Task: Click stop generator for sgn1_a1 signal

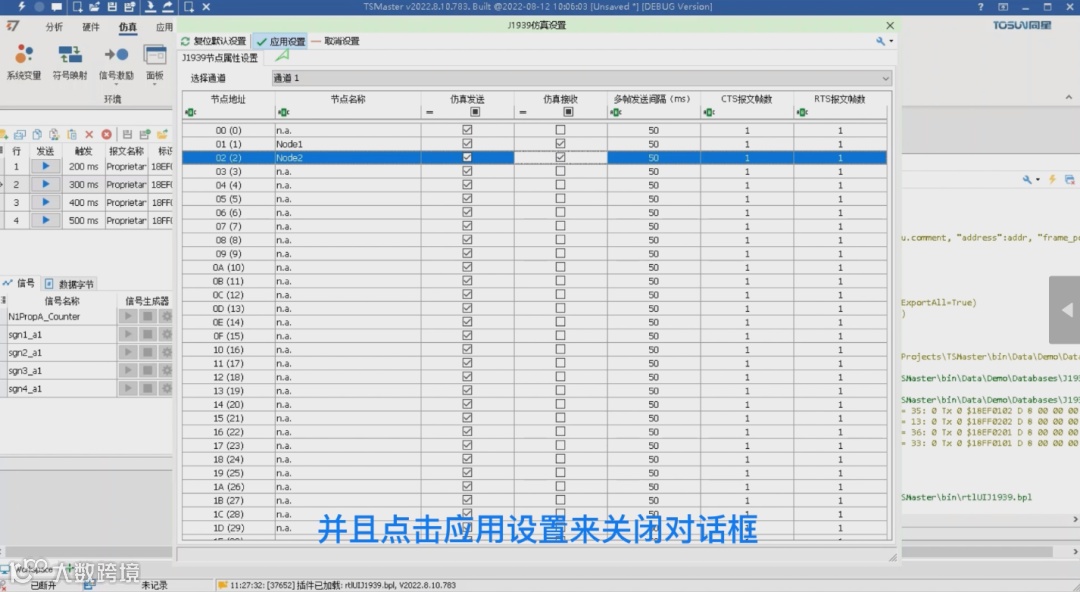Action: pos(147,334)
